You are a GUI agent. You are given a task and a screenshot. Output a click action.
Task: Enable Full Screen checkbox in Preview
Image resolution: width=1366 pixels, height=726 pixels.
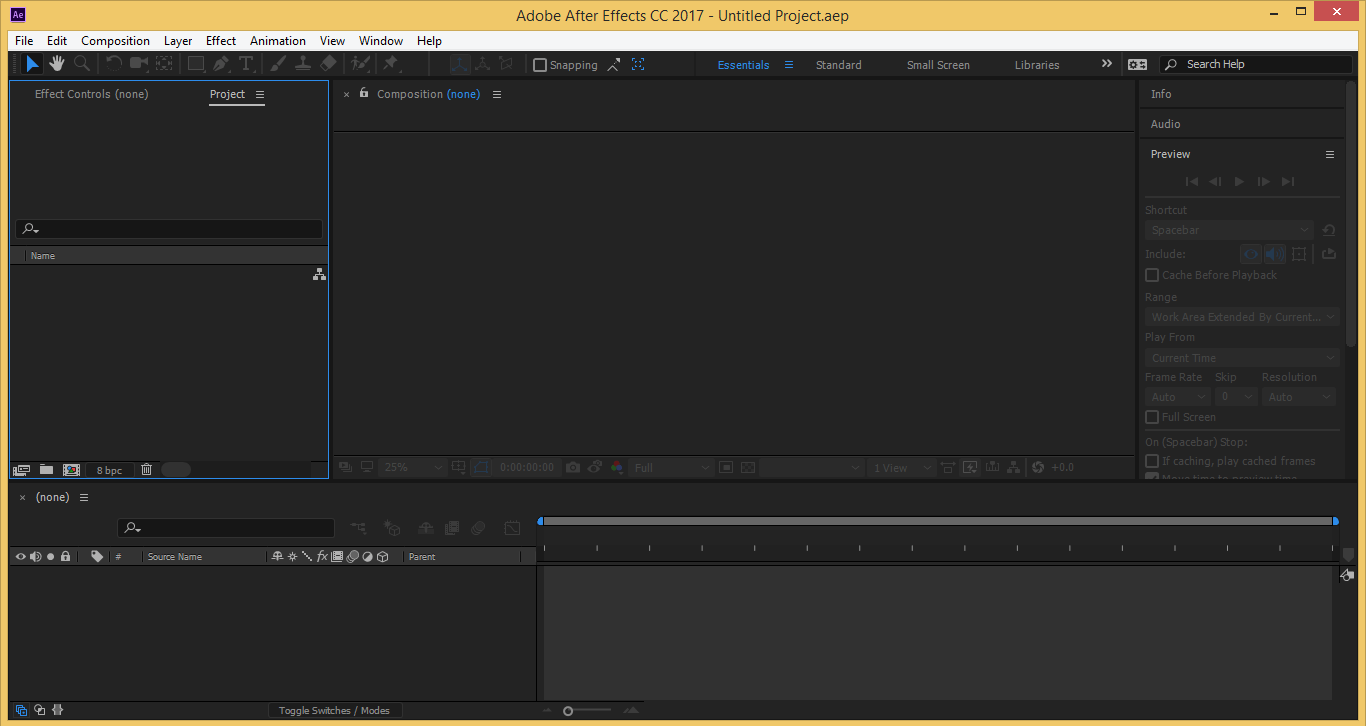(1152, 417)
